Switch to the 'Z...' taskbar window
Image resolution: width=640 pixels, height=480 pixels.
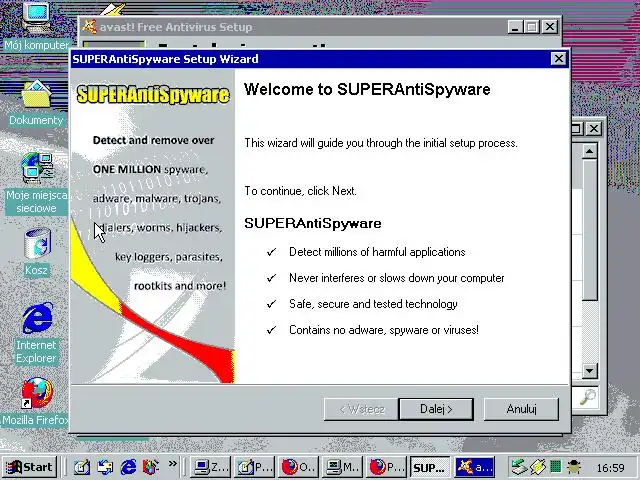tap(211, 467)
